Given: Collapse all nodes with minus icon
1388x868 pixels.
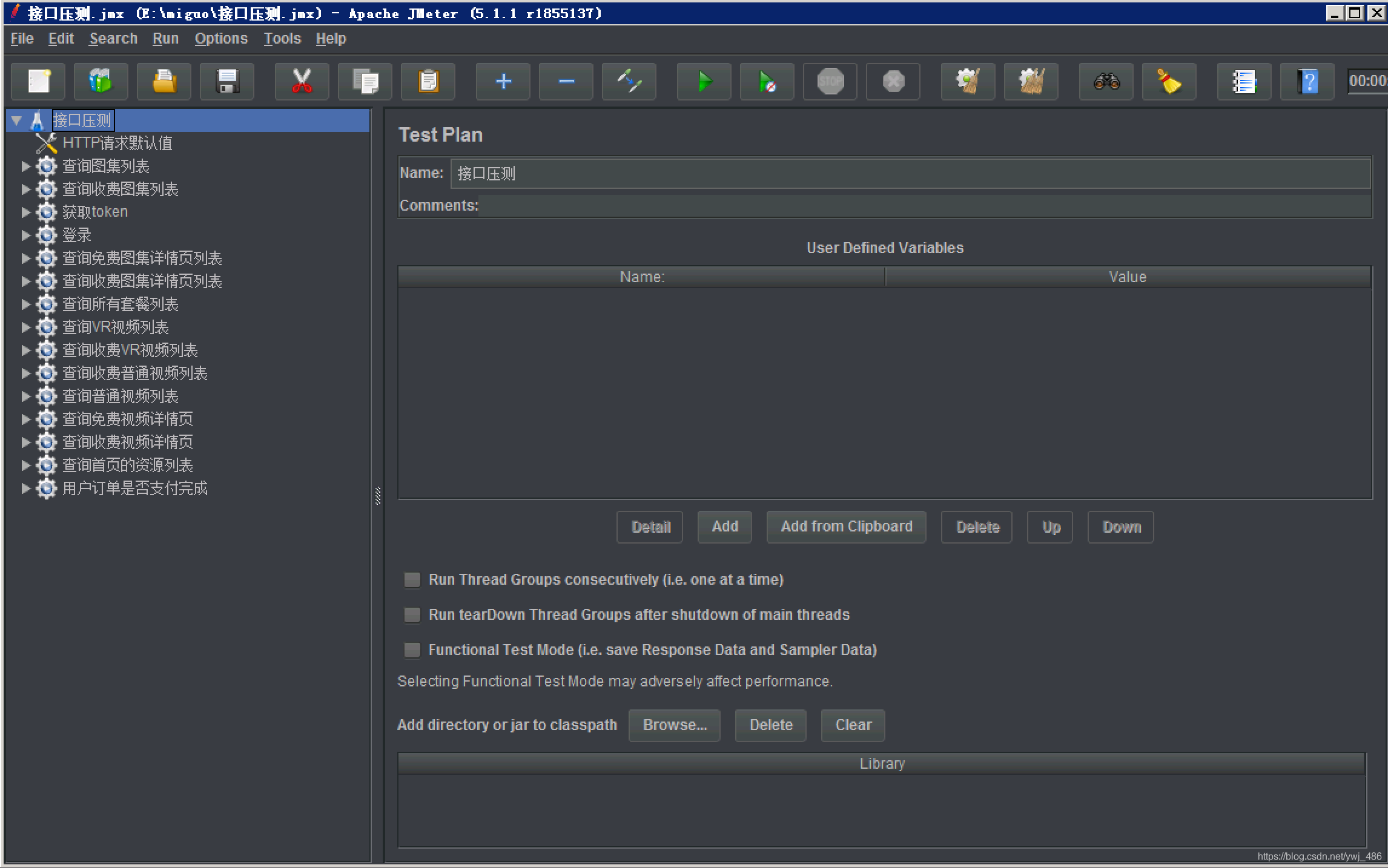Looking at the screenshot, I should coord(566,81).
